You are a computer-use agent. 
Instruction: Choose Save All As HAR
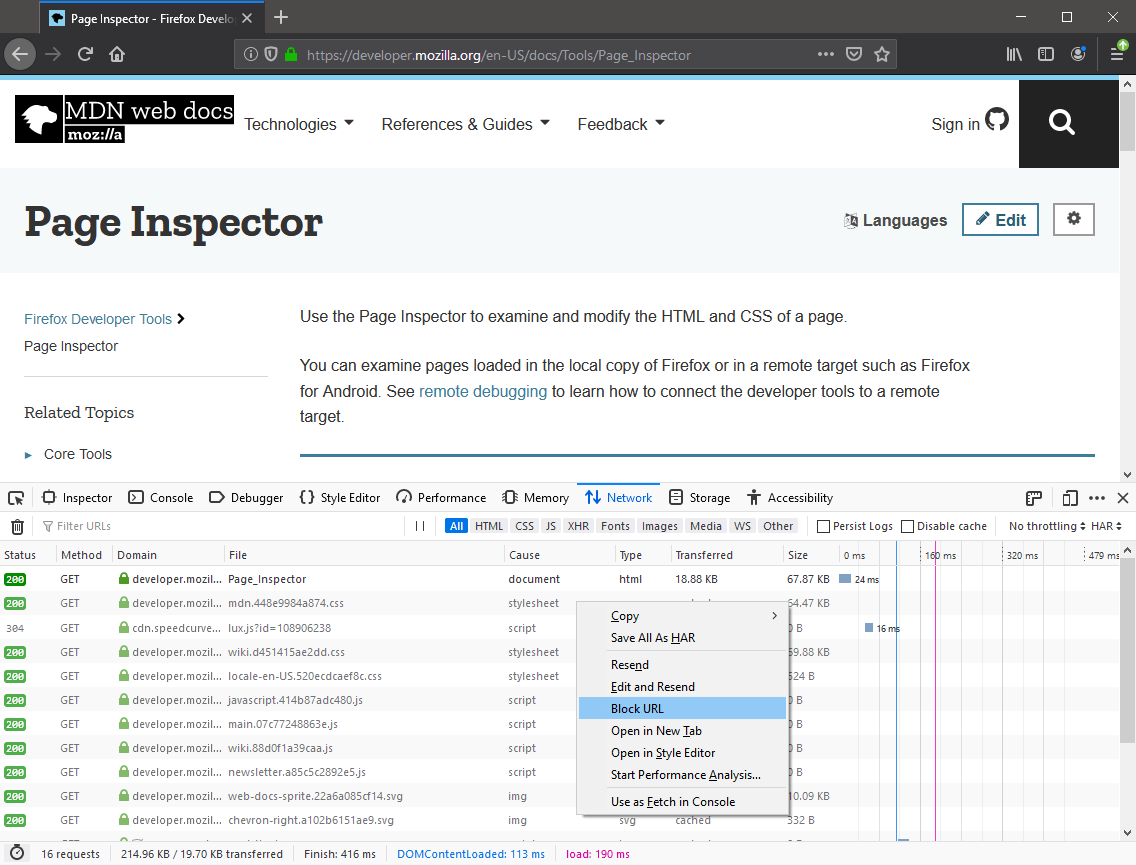click(682, 638)
